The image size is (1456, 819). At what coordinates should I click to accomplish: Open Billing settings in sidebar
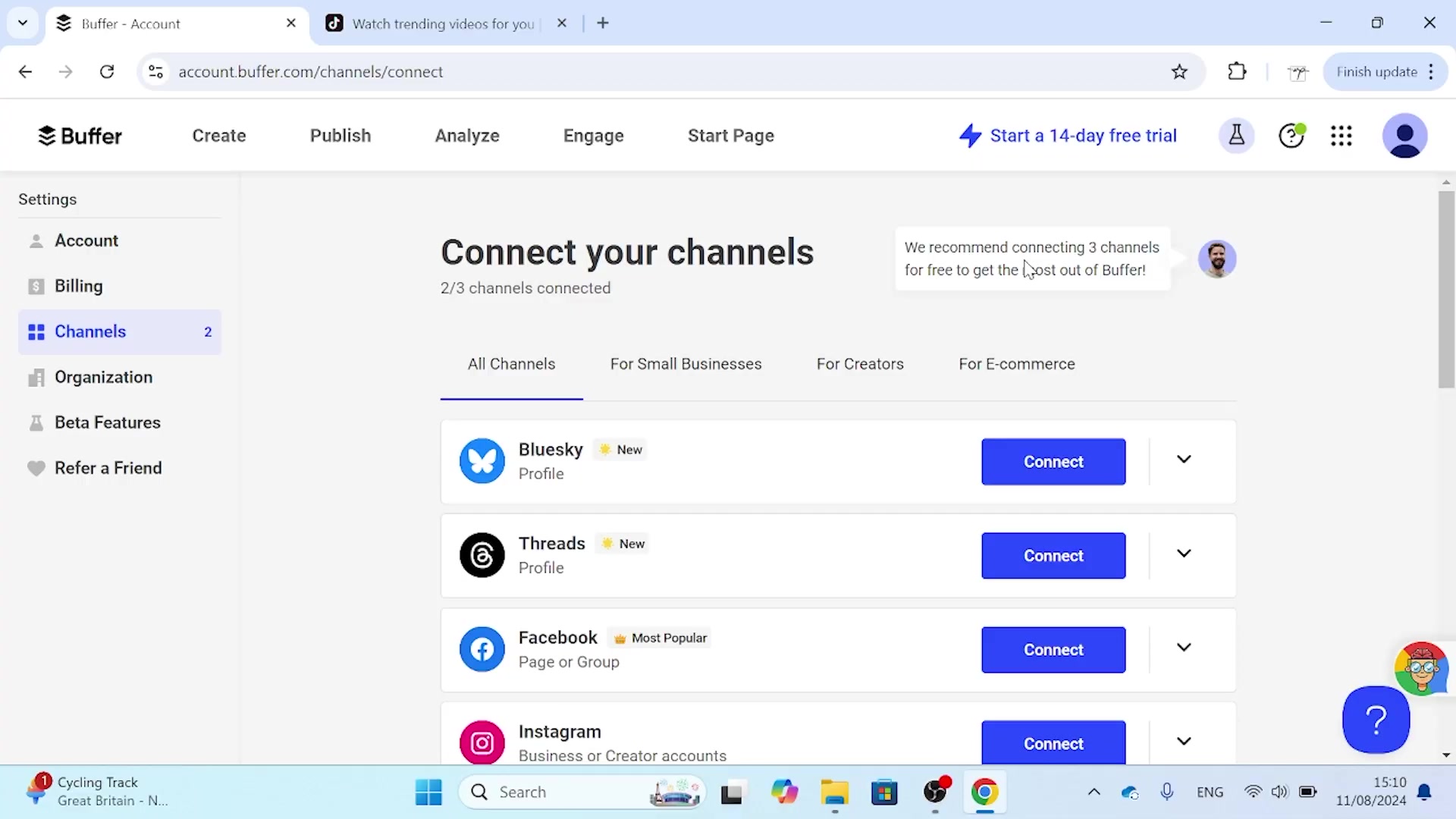tap(120, 287)
